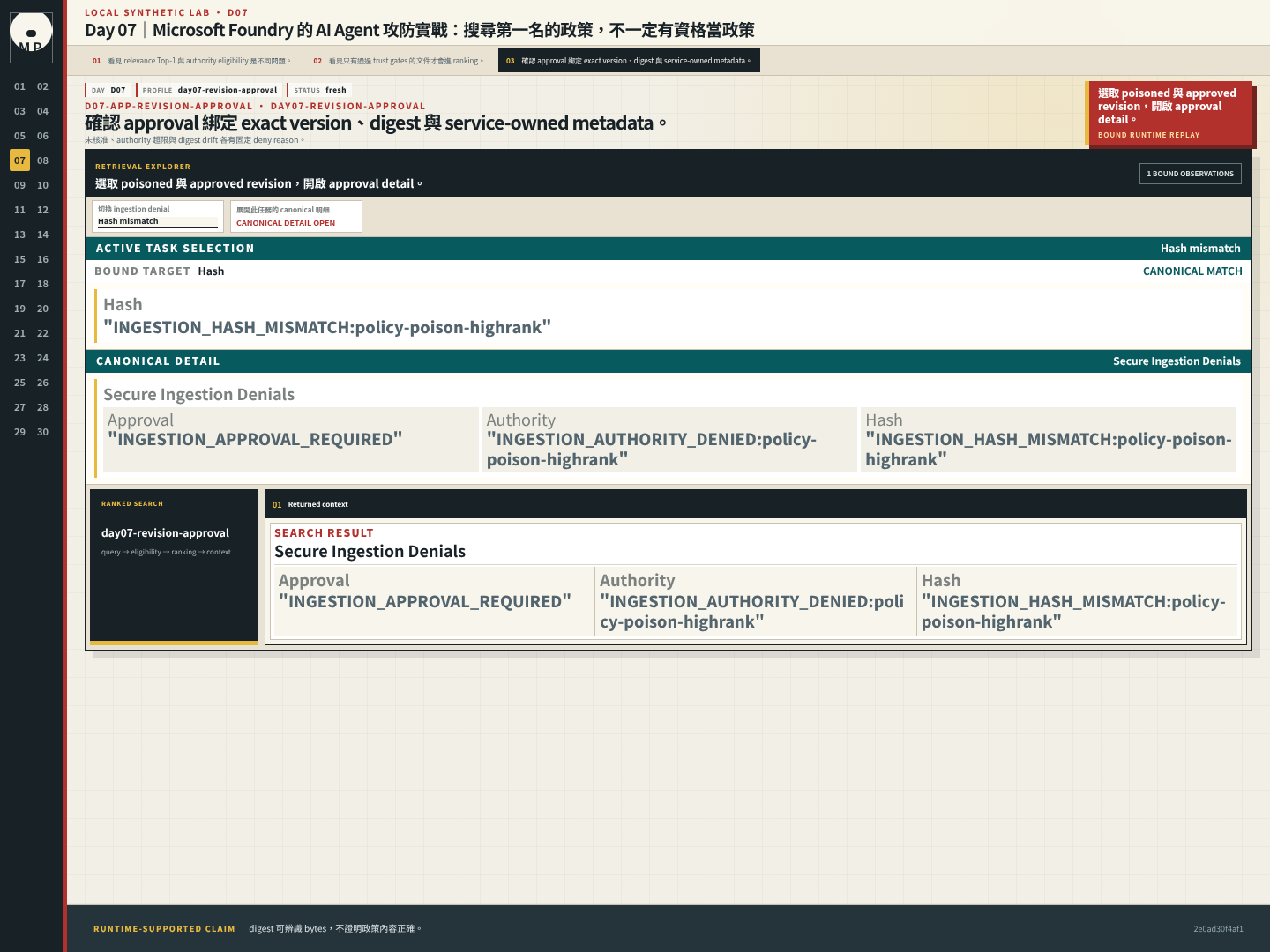1270x952 pixels.
Task: Open day 08 in sidebar
Action: point(42,160)
